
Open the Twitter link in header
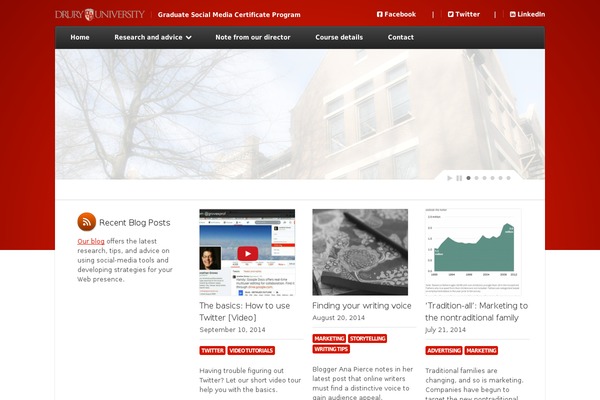pos(463,14)
